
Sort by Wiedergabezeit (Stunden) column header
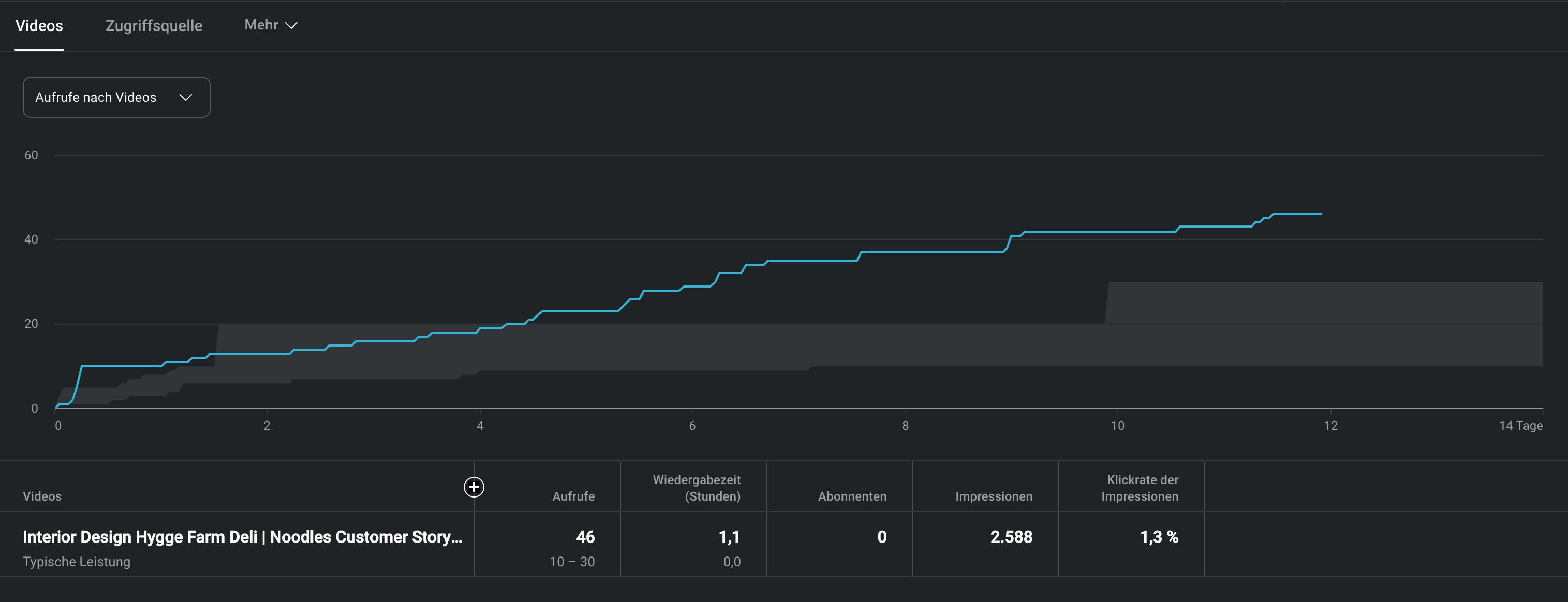(x=697, y=488)
